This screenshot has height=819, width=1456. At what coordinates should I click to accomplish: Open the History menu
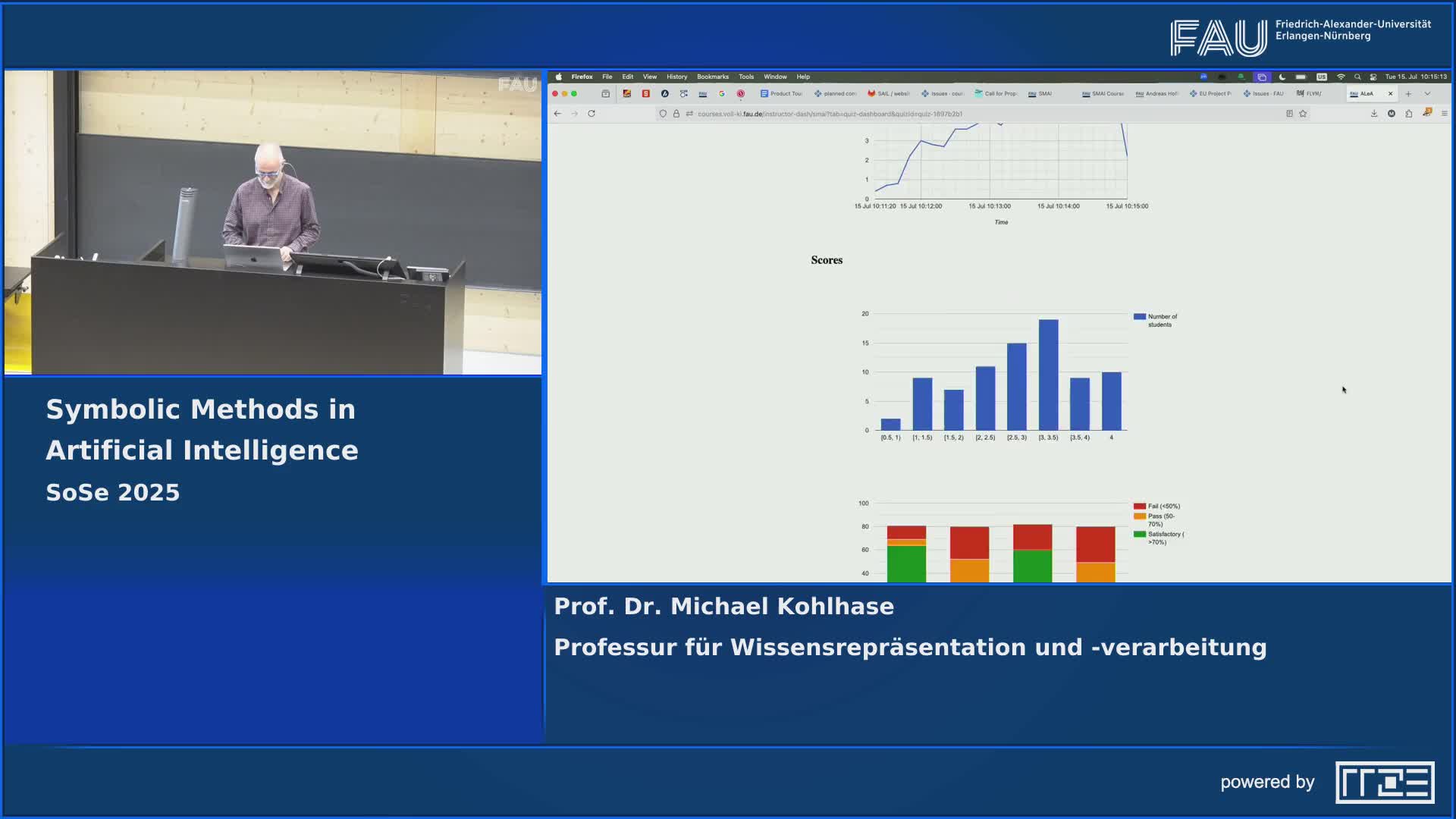tap(676, 77)
